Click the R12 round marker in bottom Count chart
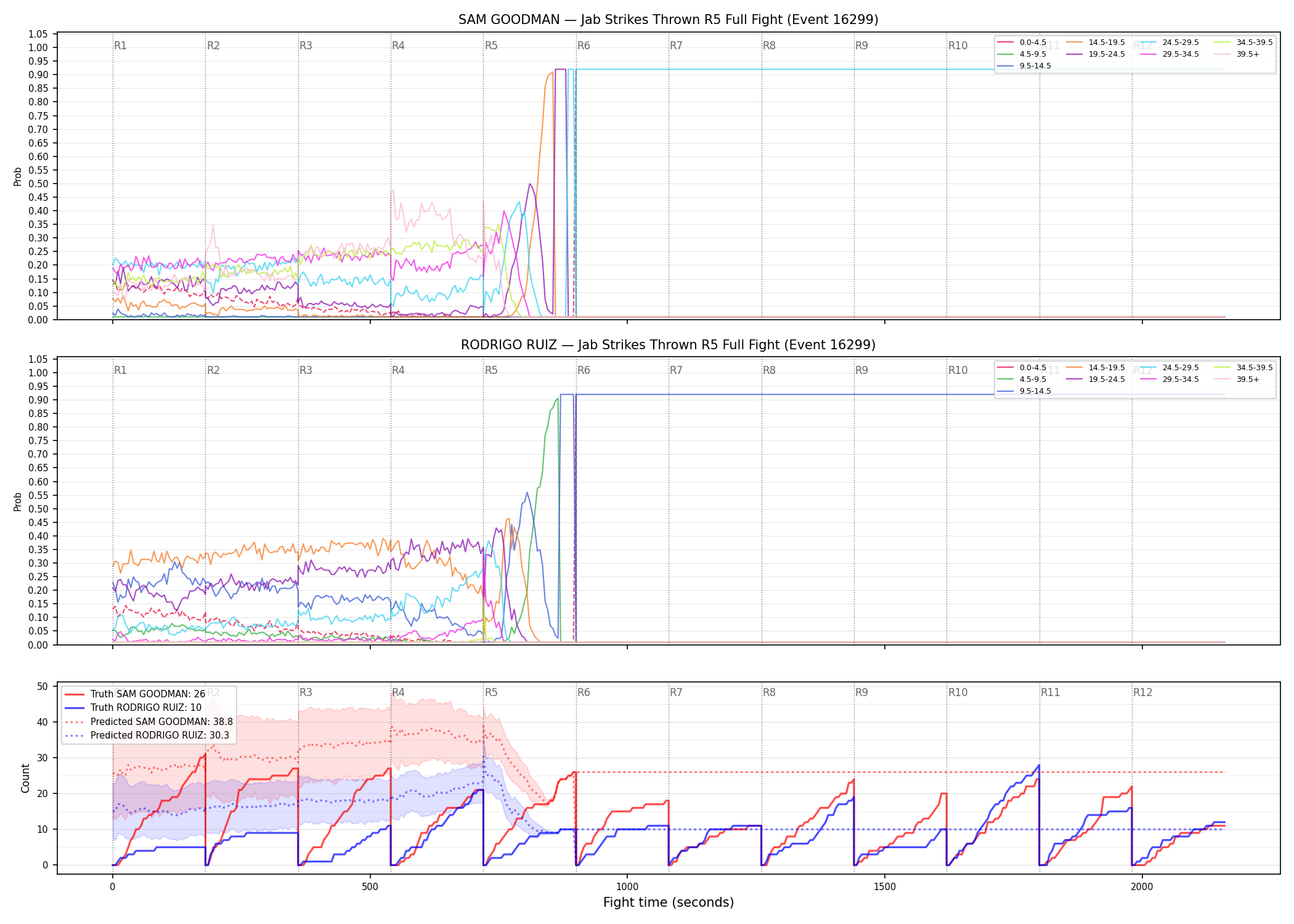1294x924 pixels. 1143,692
